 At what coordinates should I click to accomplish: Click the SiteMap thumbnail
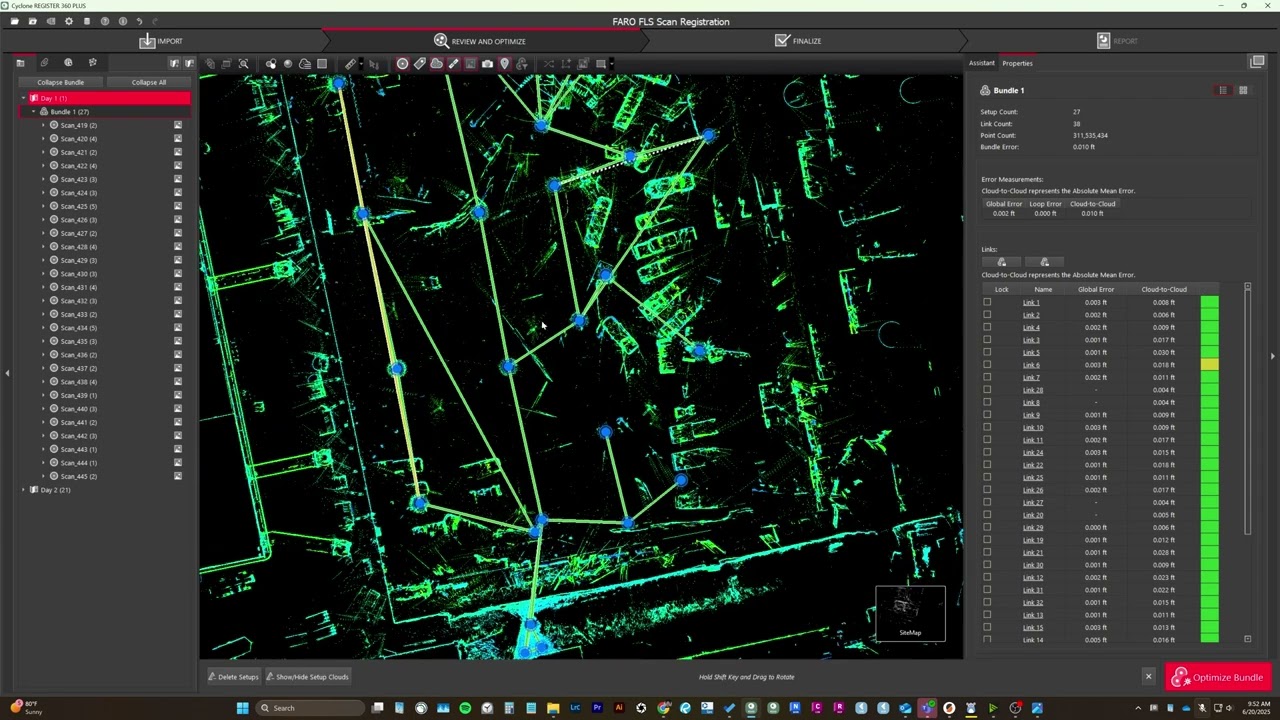(910, 612)
